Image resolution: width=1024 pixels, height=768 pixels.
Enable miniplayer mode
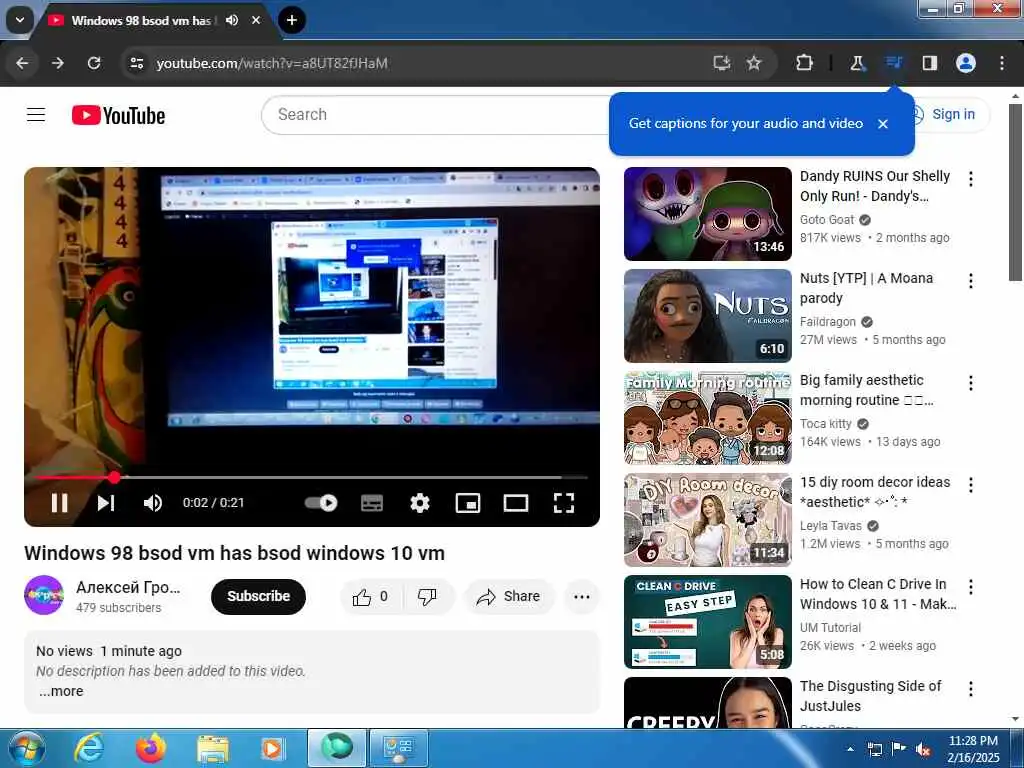(x=468, y=503)
